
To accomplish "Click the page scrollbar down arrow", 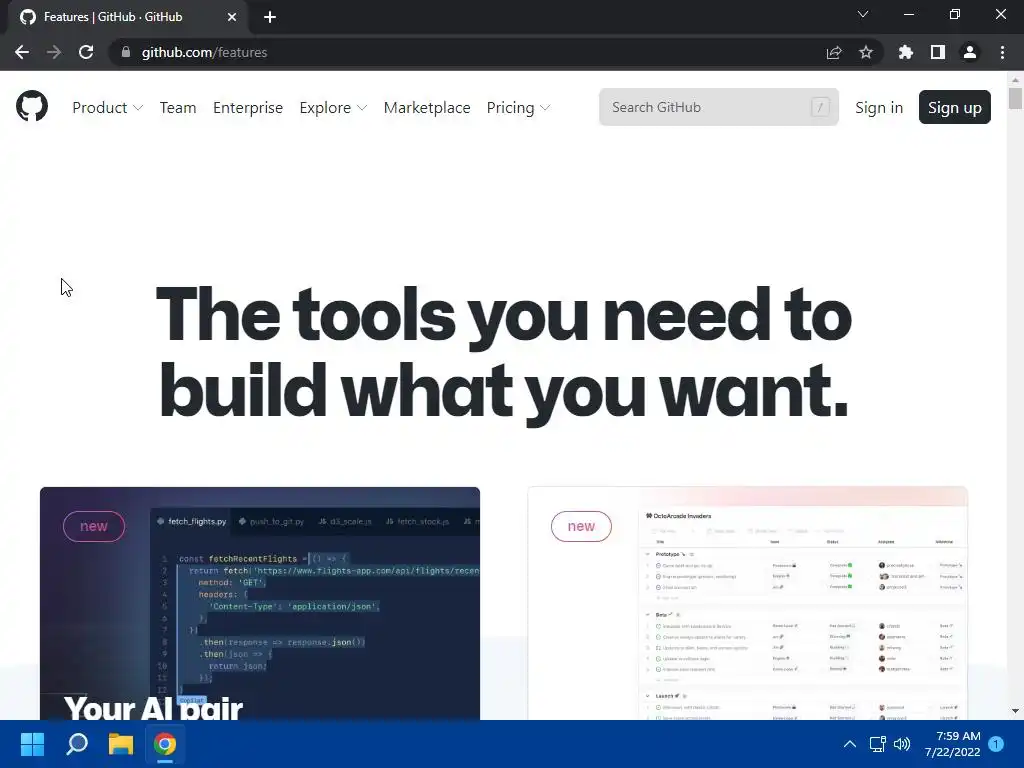I will click(1015, 711).
